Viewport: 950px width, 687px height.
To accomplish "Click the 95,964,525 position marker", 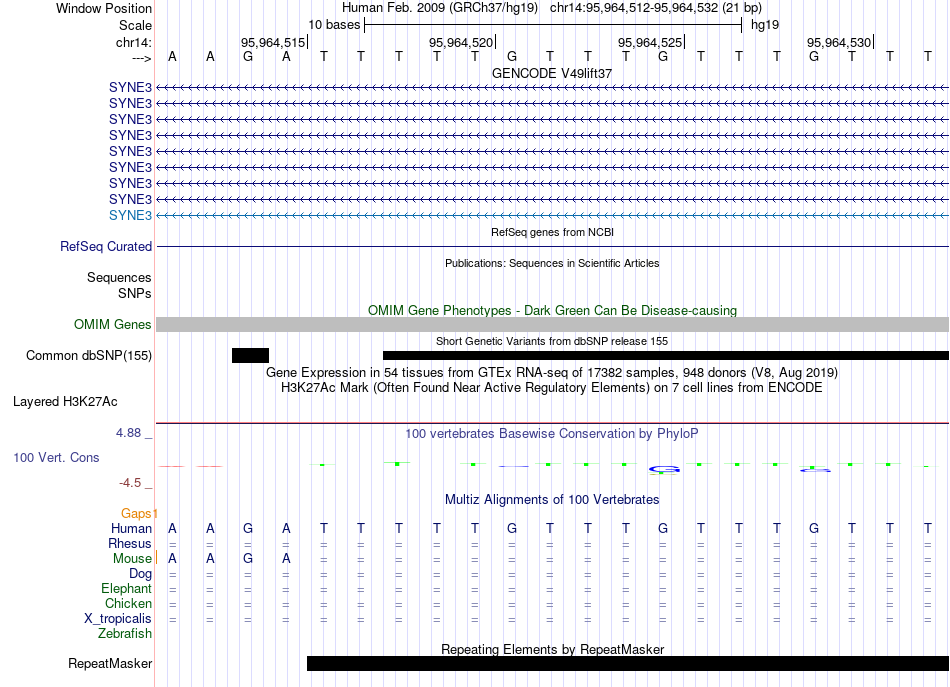I will (x=651, y=42).
